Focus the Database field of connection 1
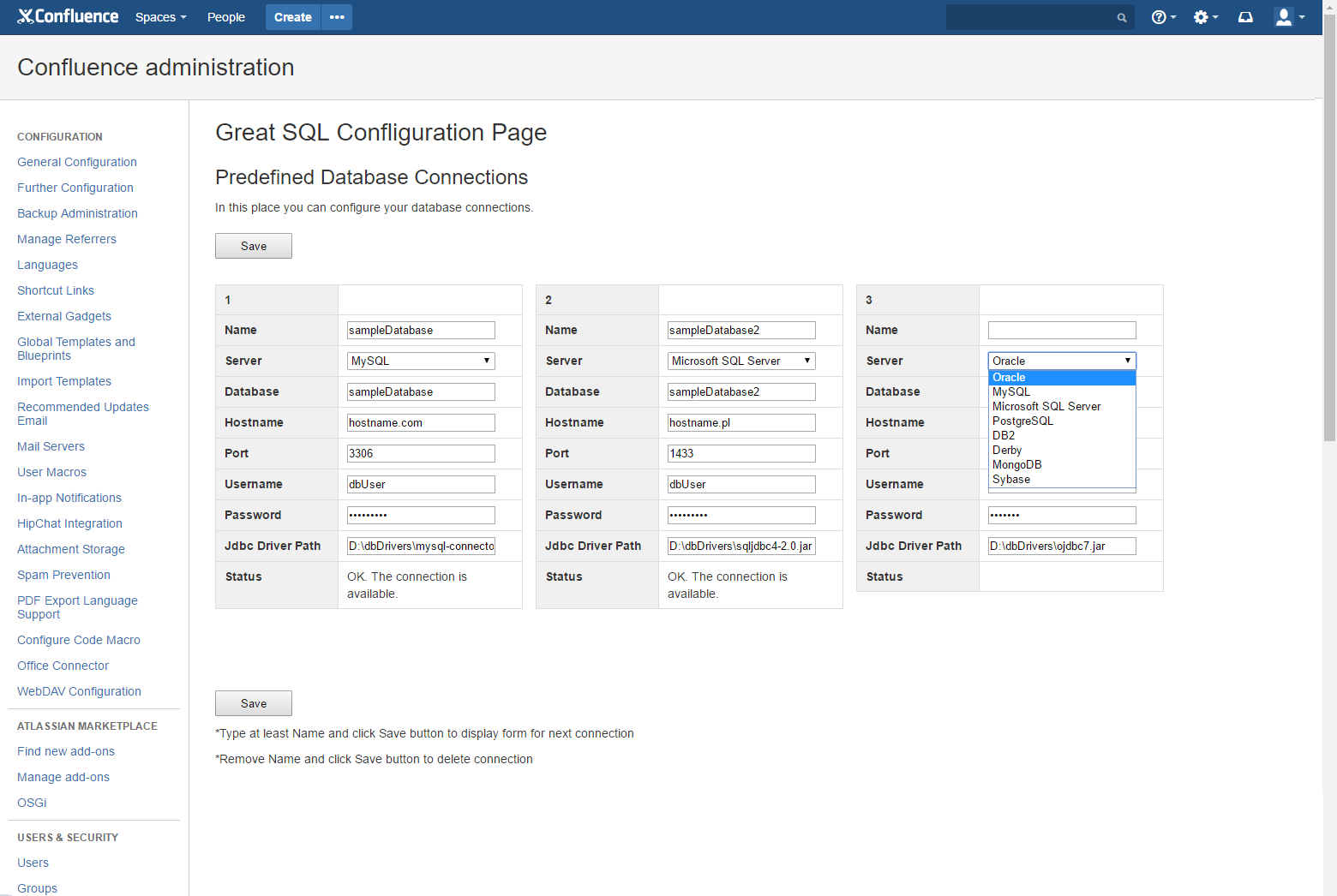 pyautogui.click(x=421, y=391)
